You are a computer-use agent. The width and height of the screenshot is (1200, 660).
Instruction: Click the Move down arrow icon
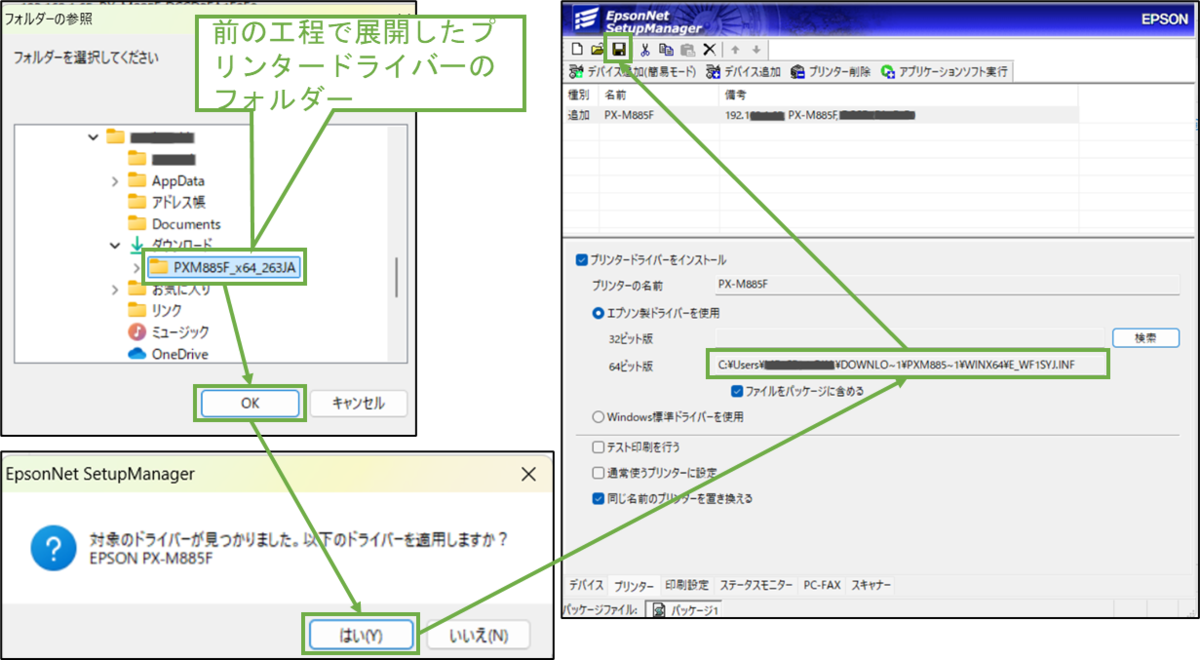click(756, 49)
